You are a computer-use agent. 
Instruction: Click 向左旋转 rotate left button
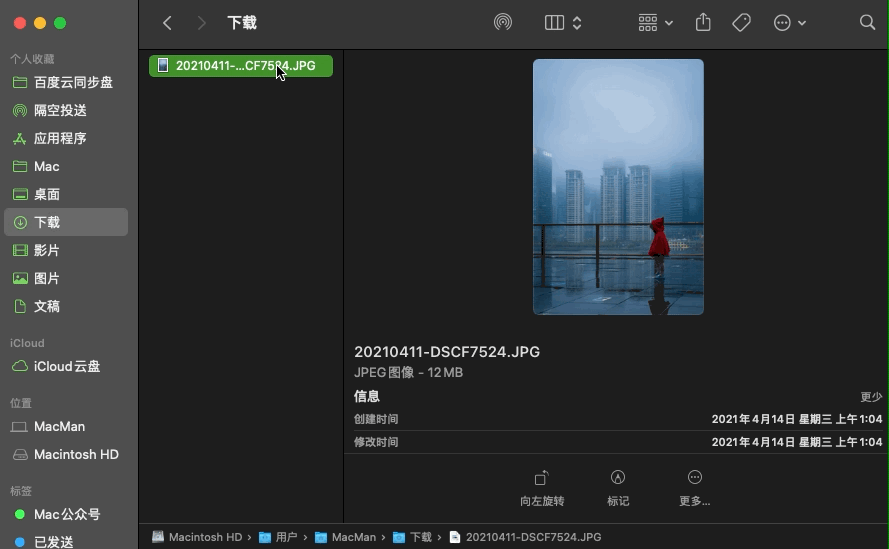[542, 488]
